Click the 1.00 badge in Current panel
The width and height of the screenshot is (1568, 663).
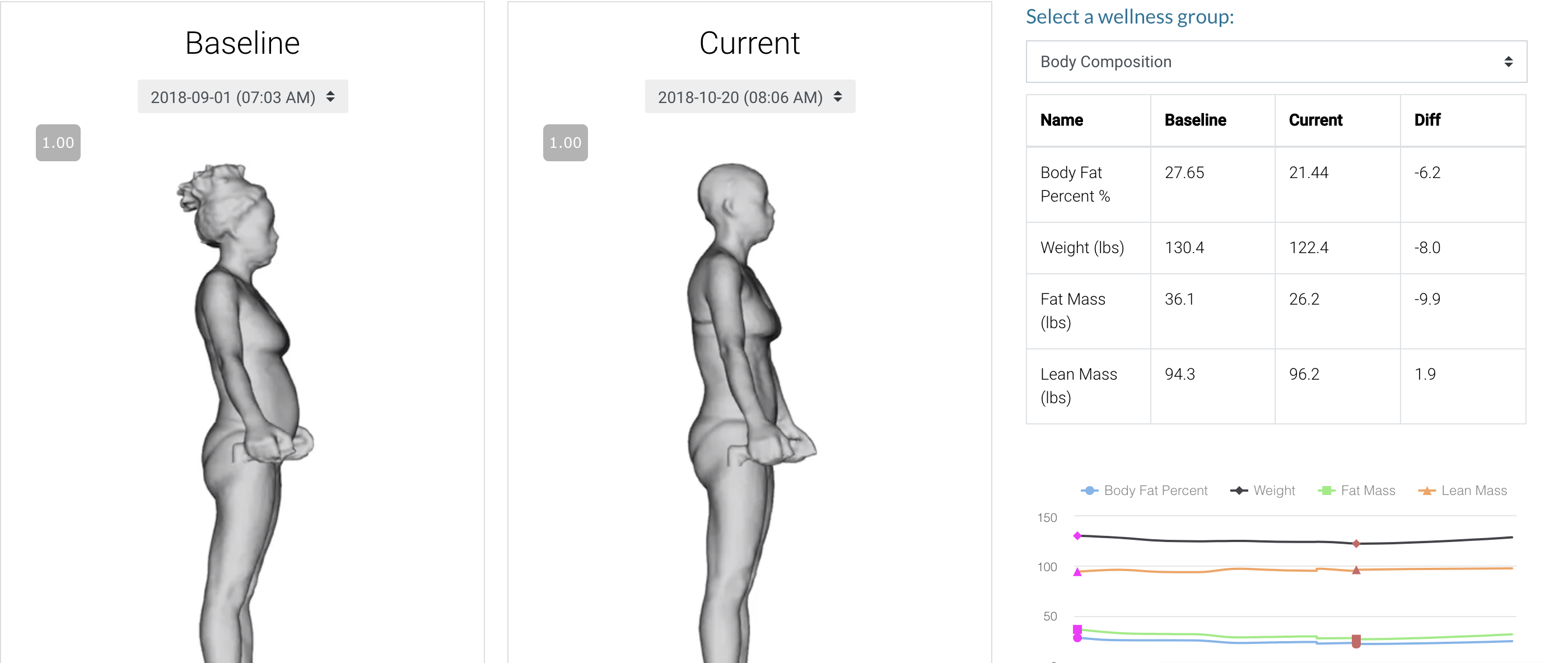click(x=565, y=142)
